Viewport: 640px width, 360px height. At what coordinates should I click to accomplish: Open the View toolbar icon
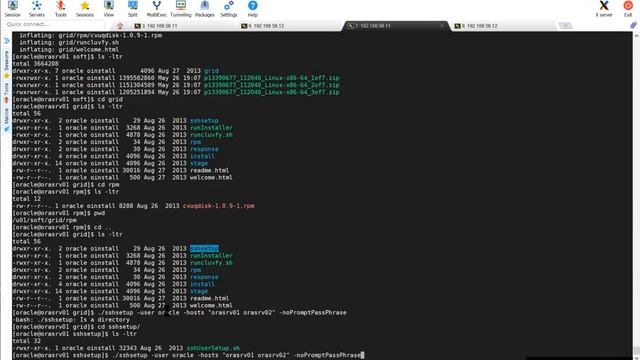[109, 9]
